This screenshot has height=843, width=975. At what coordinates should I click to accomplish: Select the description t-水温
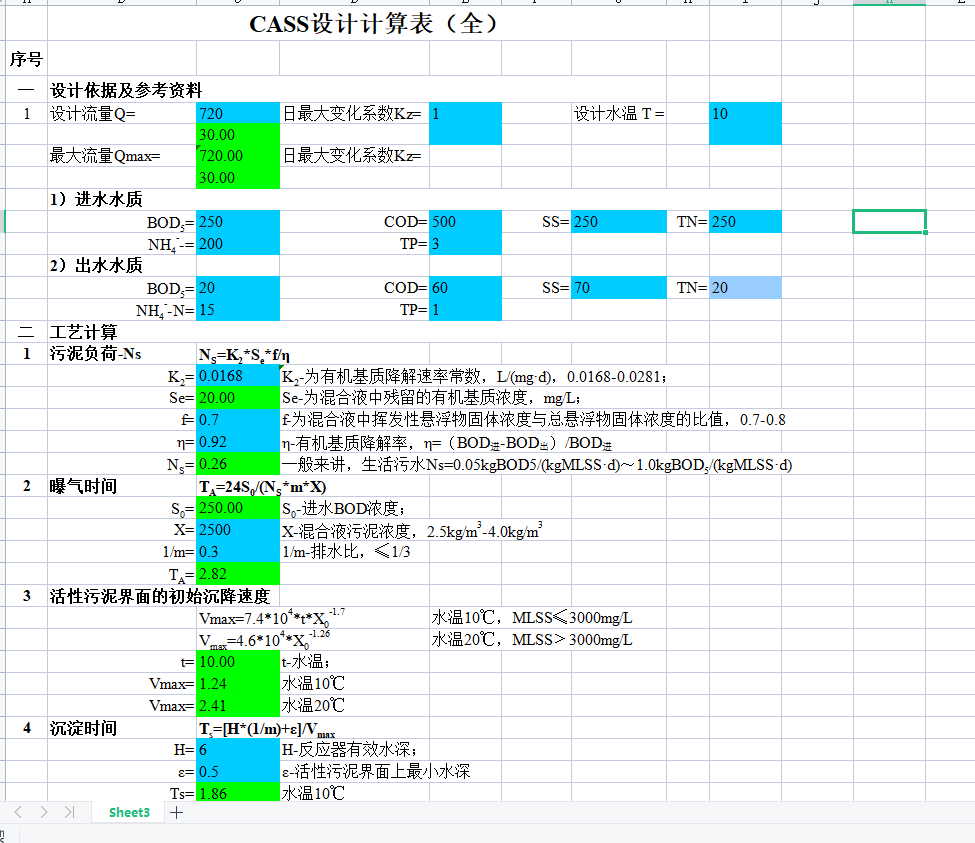pos(305,661)
